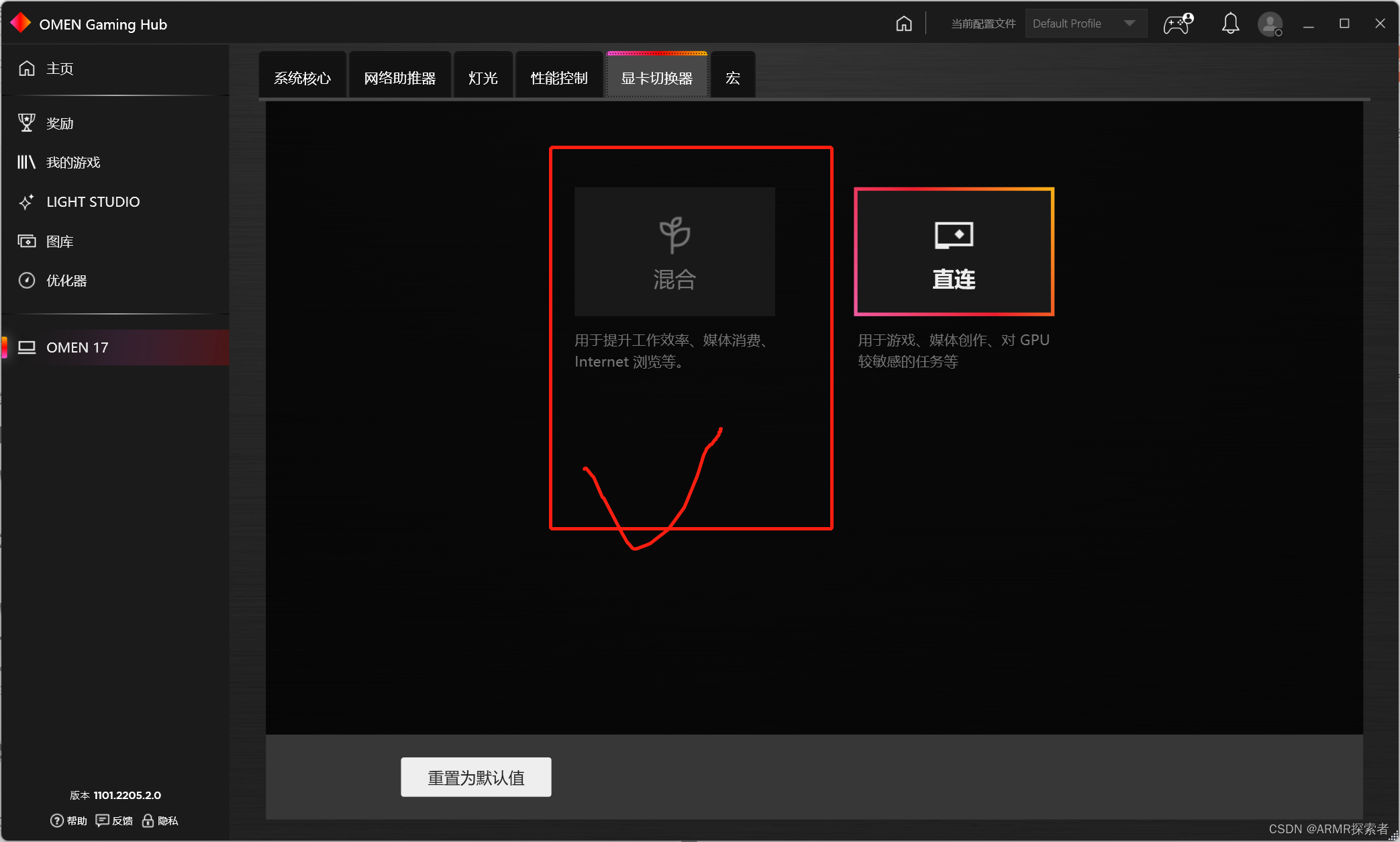
Task: Open 我的游戏 library in sidebar
Action: pos(72,162)
